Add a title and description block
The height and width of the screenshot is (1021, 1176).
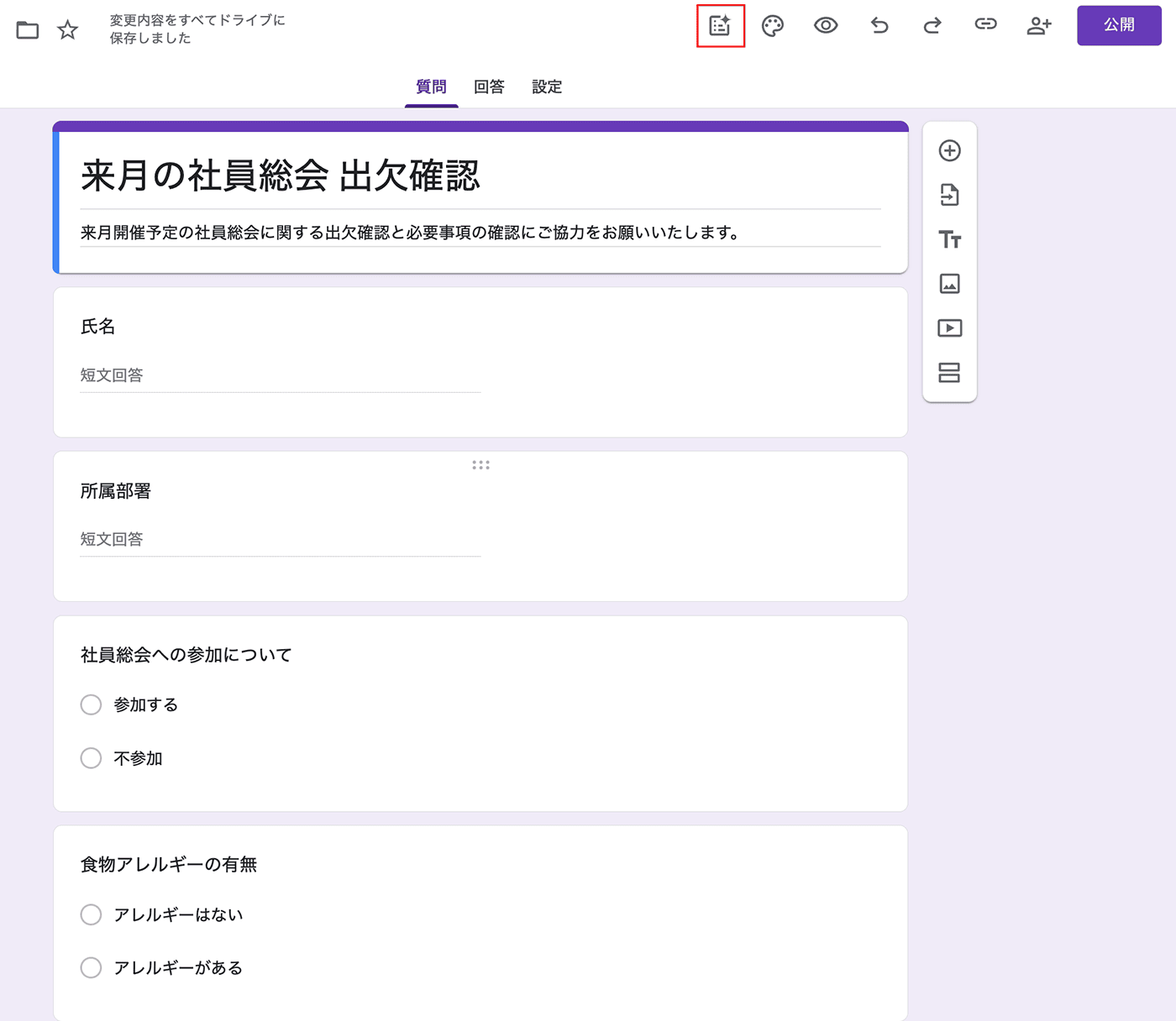pos(949,240)
